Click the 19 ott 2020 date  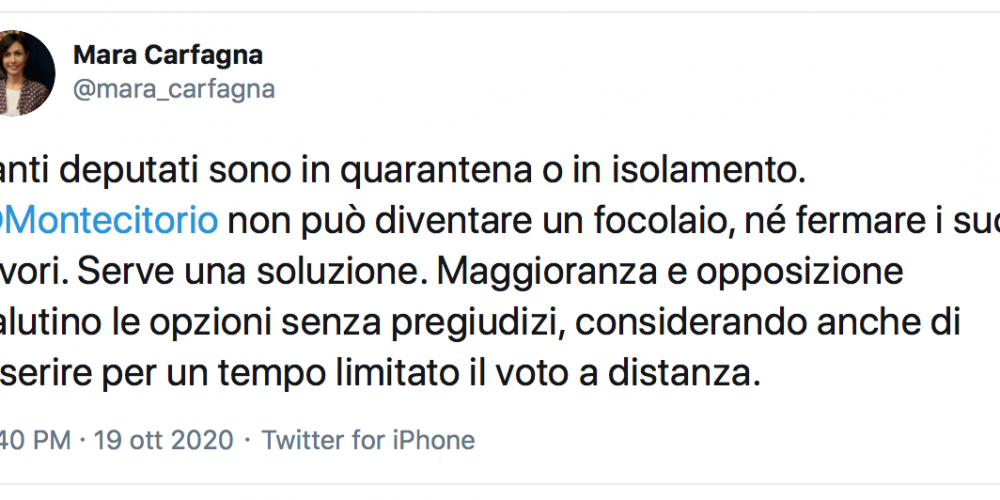164,440
